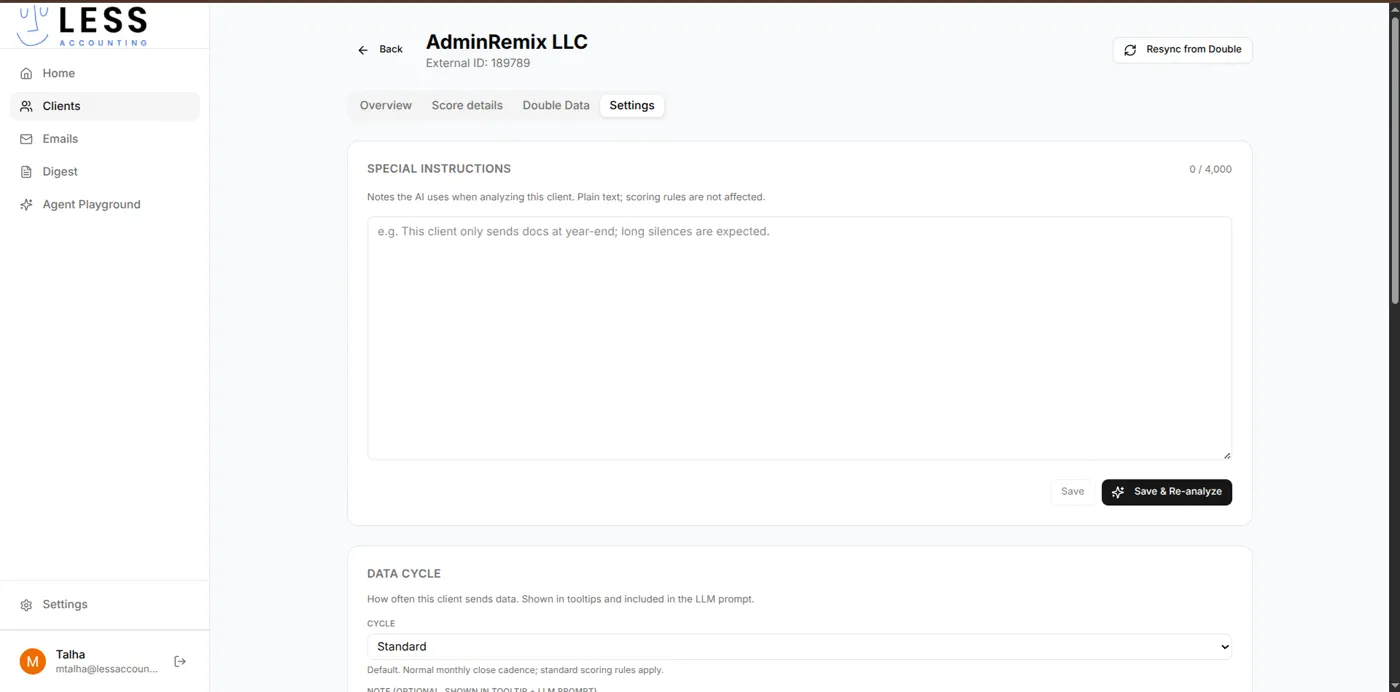The height and width of the screenshot is (692, 1400).
Task: Click the DATA CYCLE heading
Action: pyautogui.click(x=404, y=574)
